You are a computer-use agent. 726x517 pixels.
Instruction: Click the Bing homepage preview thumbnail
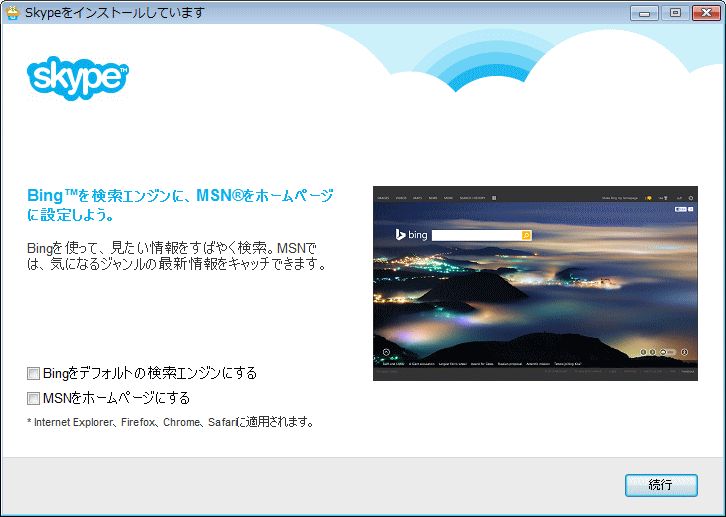535,283
